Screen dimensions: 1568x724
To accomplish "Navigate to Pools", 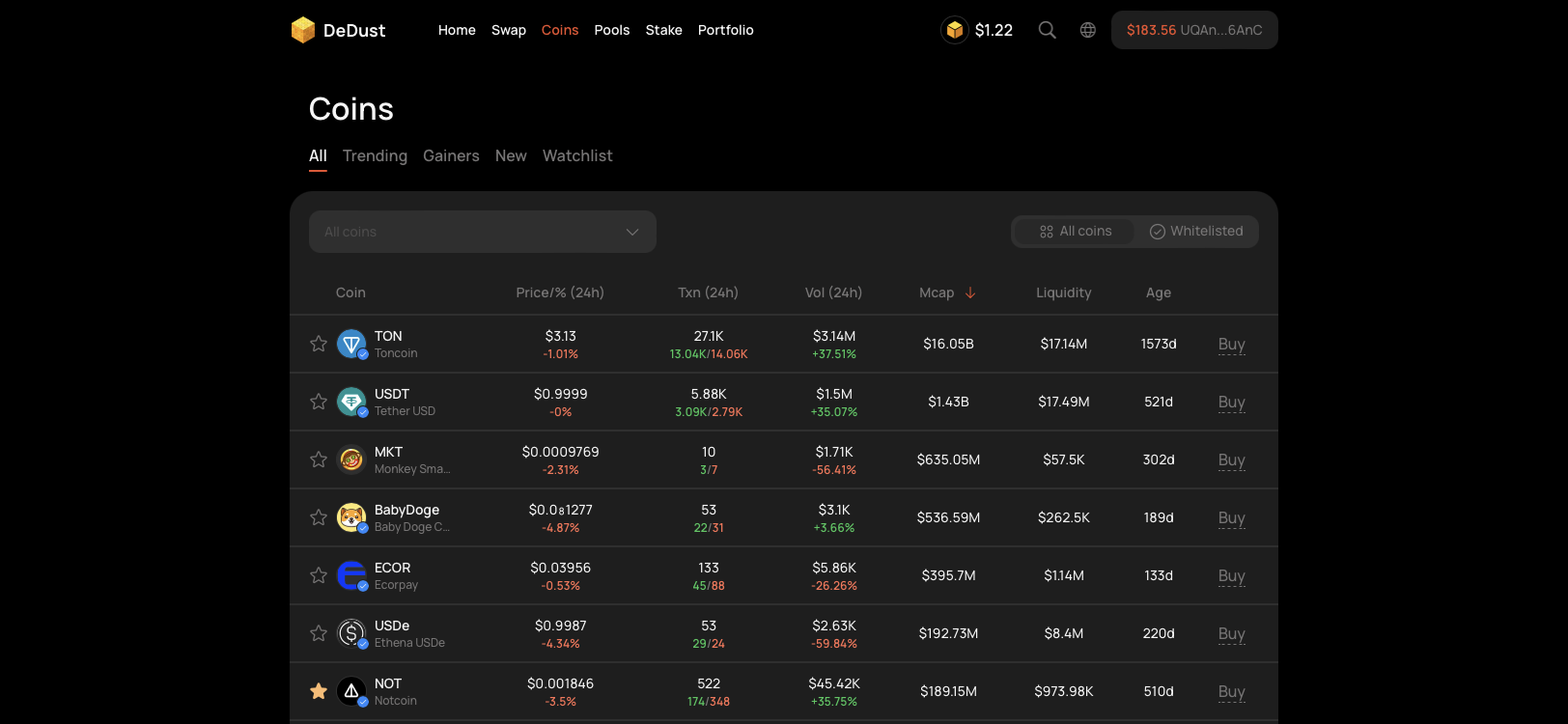I will click(612, 30).
